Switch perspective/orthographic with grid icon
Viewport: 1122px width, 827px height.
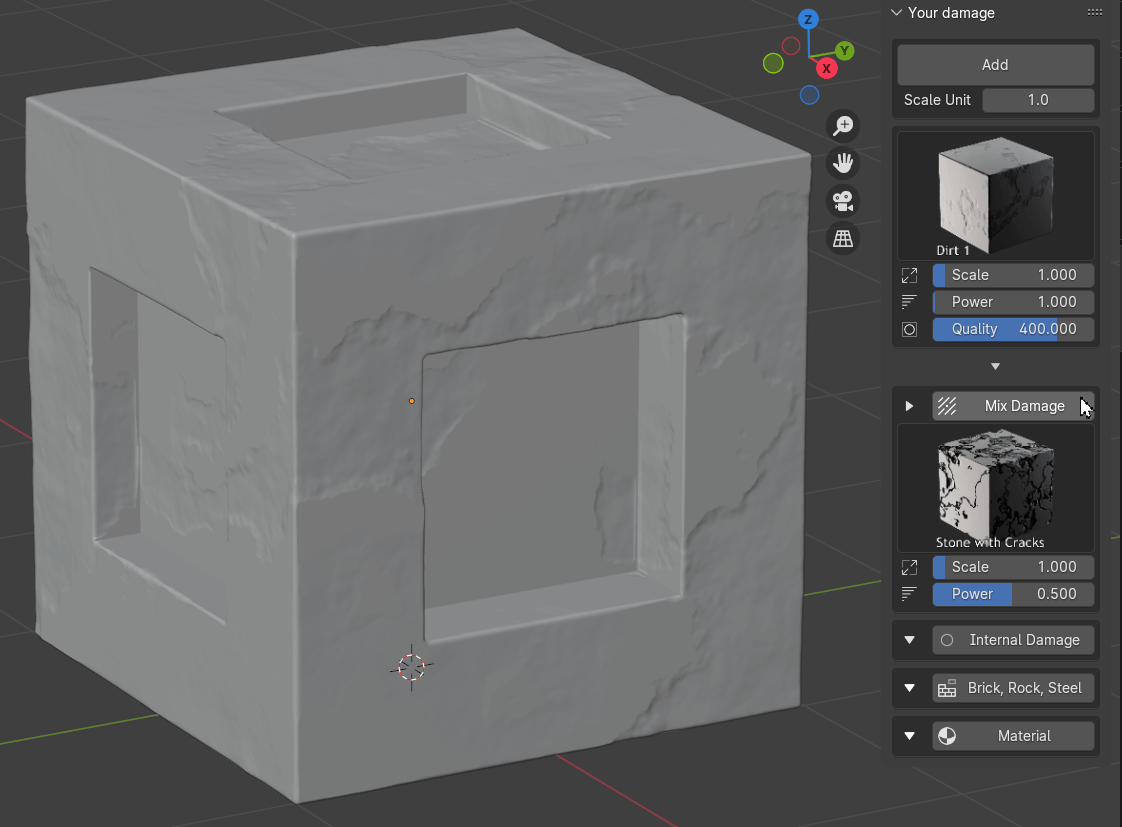[x=844, y=239]
